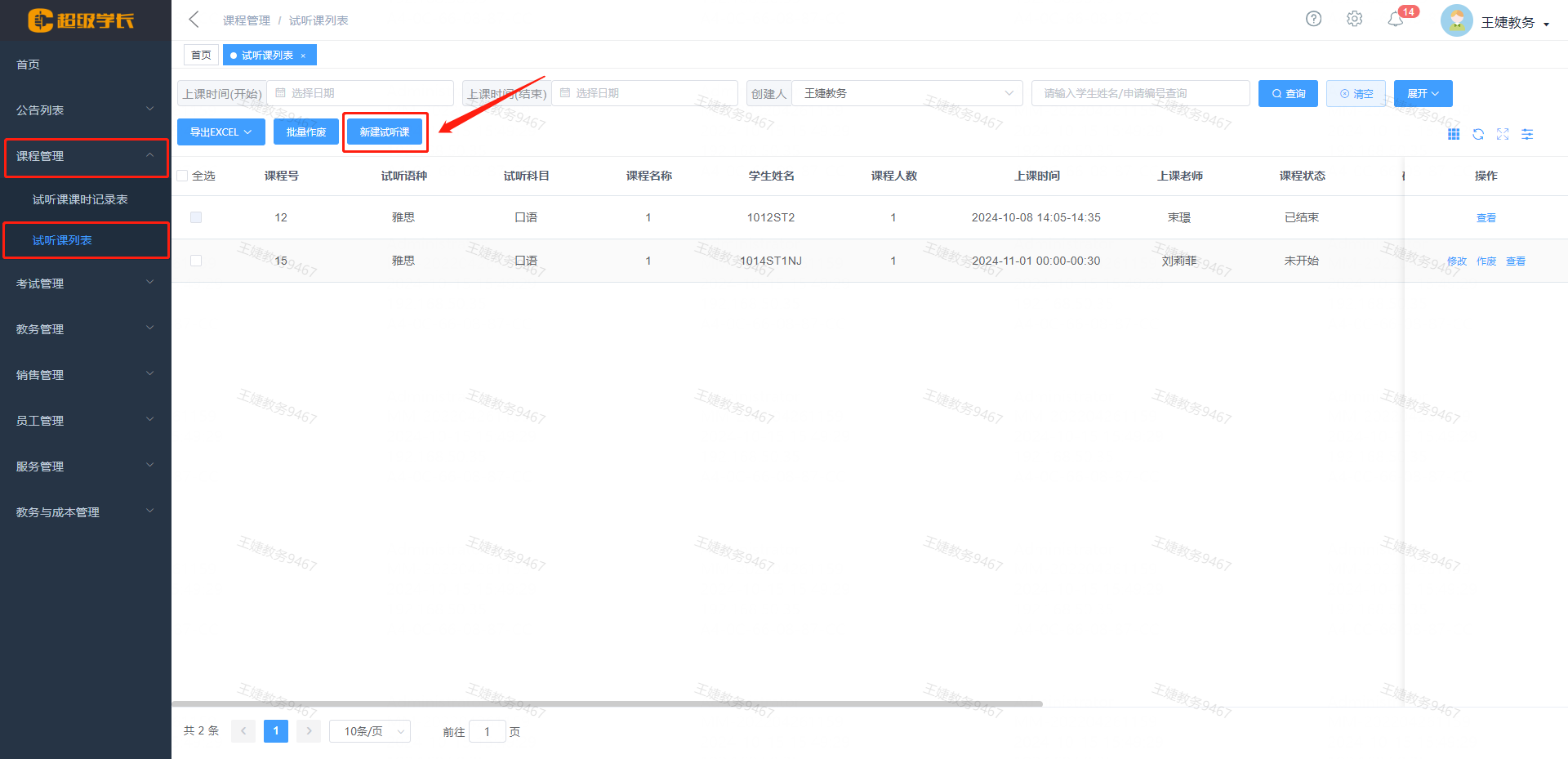This screenshot has width=1568, height=759.
Task: Click 修改 link for course 15
Action: coord(1457,261)
